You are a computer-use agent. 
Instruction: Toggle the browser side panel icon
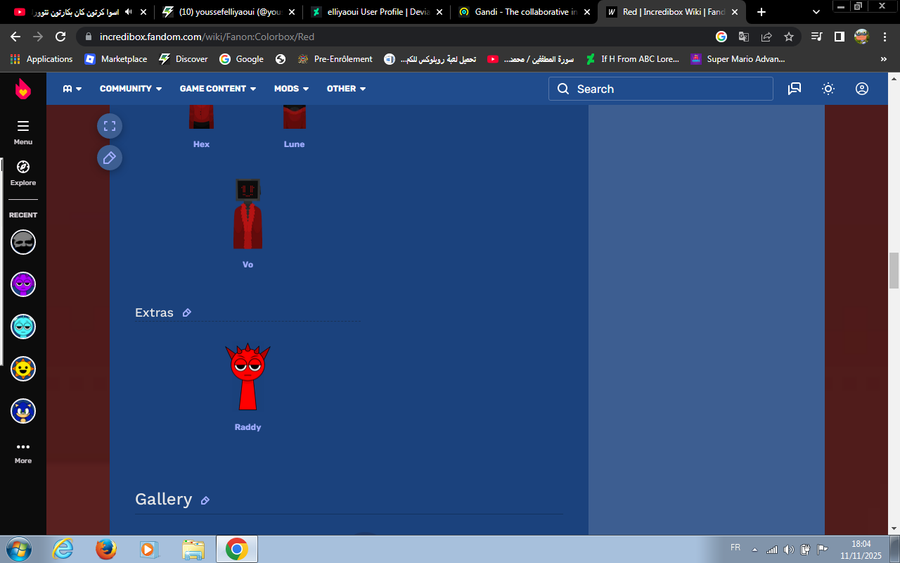(x=839, y=37)
